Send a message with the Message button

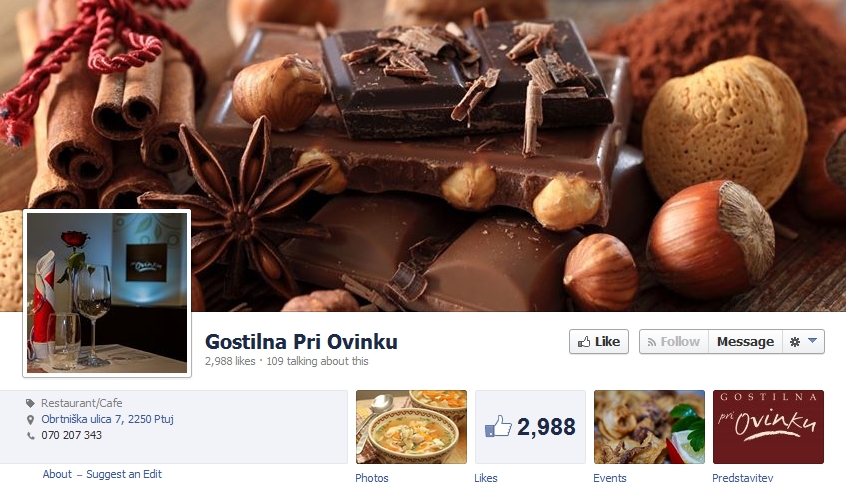click(x=745, y=342)
